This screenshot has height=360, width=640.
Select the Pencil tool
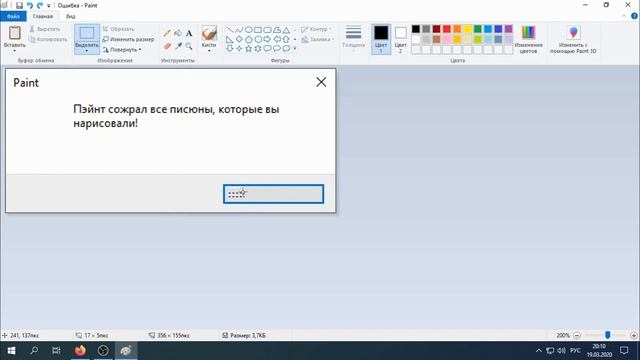167,33
